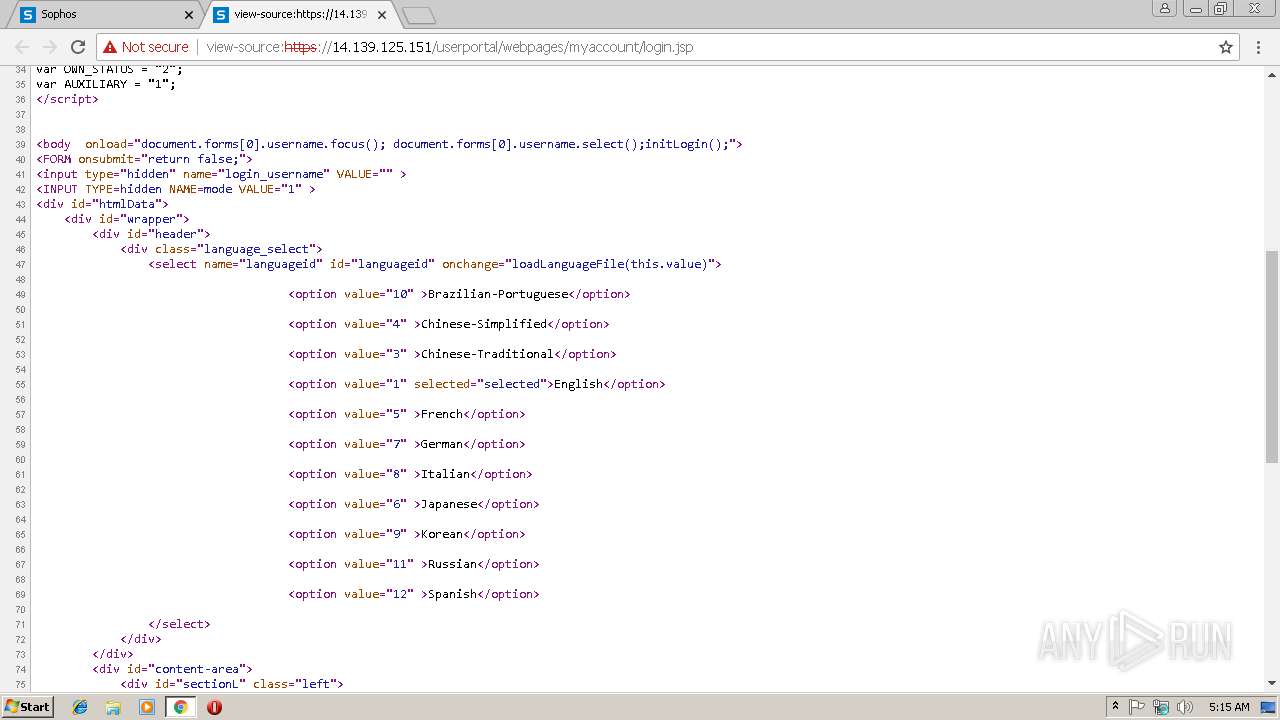Screen dimensions: 1280x720
Task: Click the 'htmlData' div source line
Action: coord(103,204)
